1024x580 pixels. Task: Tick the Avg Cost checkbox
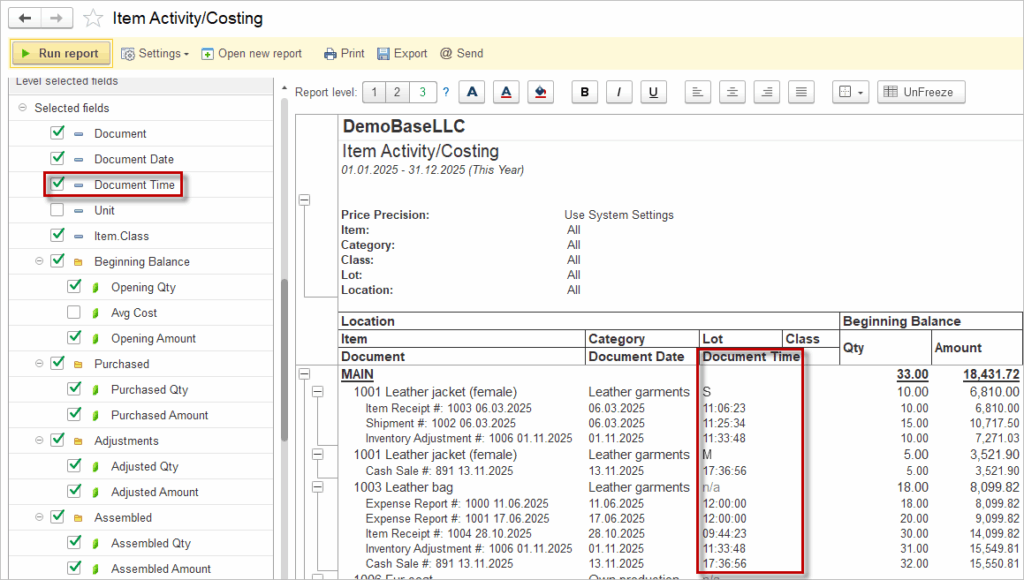pos(74,313)
